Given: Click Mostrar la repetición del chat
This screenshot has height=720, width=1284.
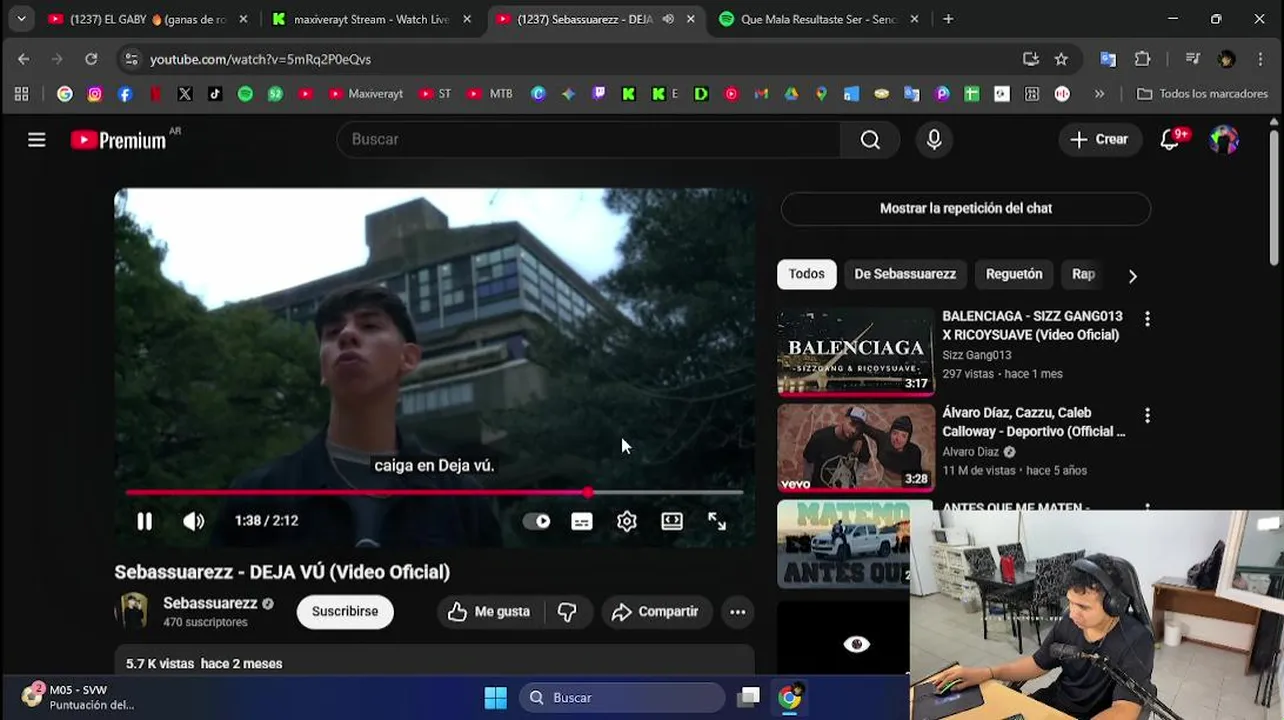Looking at the screenshot, I should click(x=965, y=208).
